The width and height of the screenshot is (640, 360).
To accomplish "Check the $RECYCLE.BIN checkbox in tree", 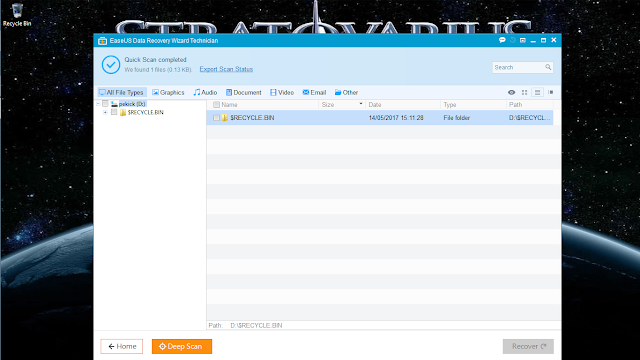I will click(114, 112).
